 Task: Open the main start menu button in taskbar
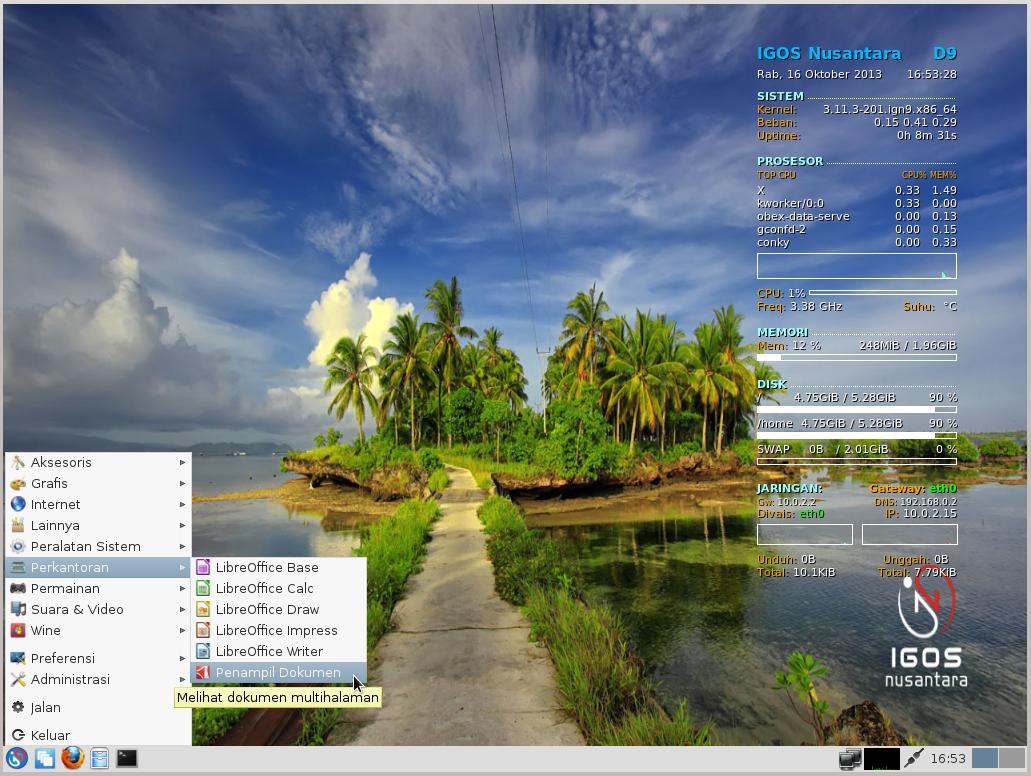[17, 758]
